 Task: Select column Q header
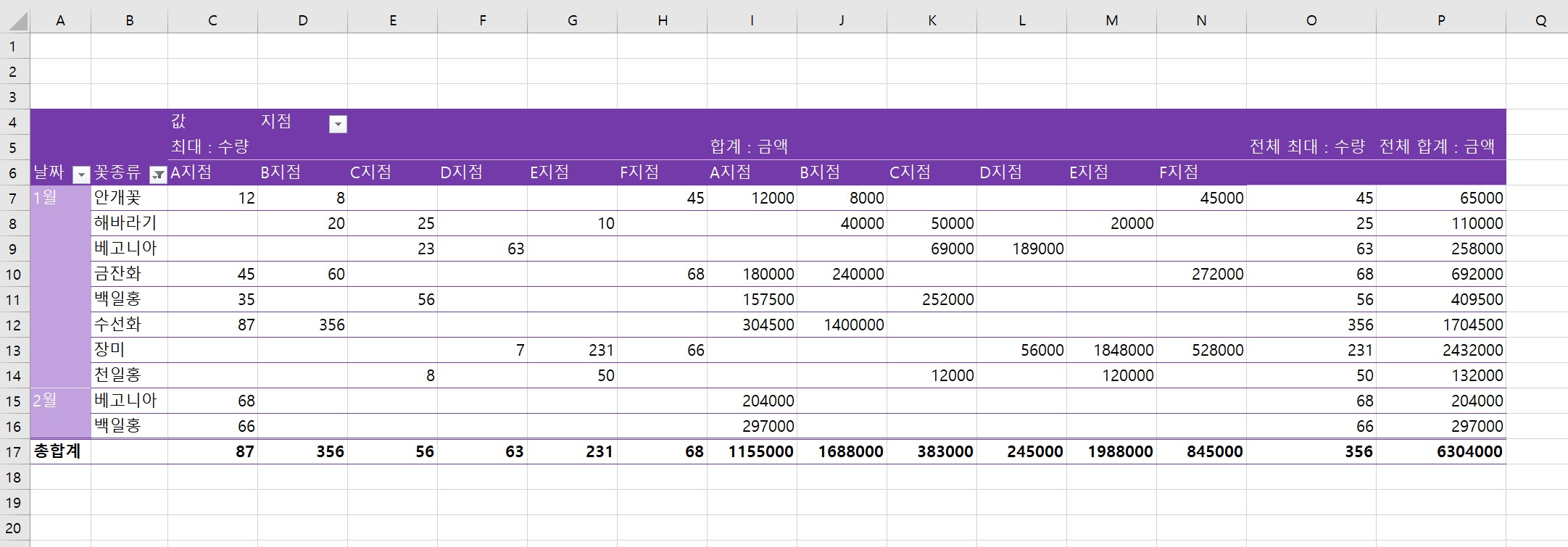click(1538, 20)
